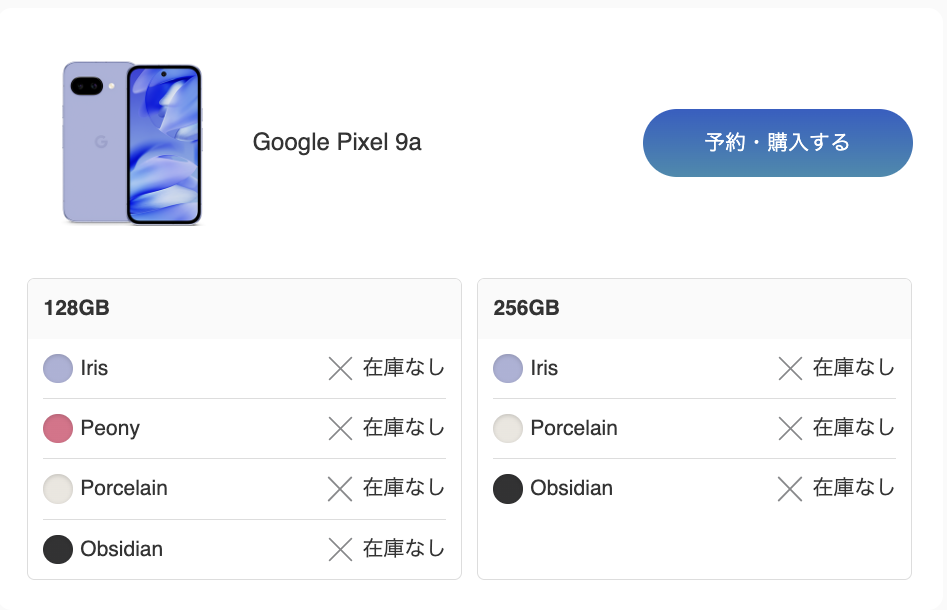Click the Google Pixel 9a product name

(337, 143)
